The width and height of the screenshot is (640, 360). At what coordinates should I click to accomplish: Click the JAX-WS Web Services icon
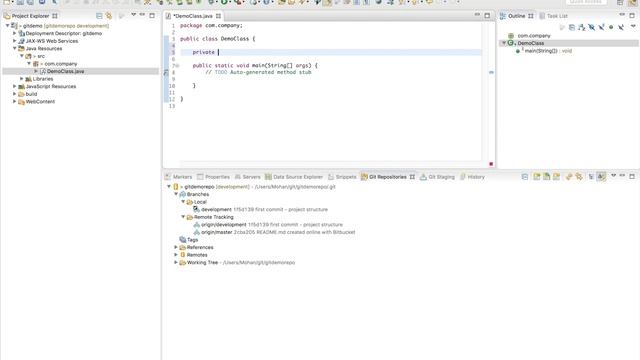(x=22, y=41)
